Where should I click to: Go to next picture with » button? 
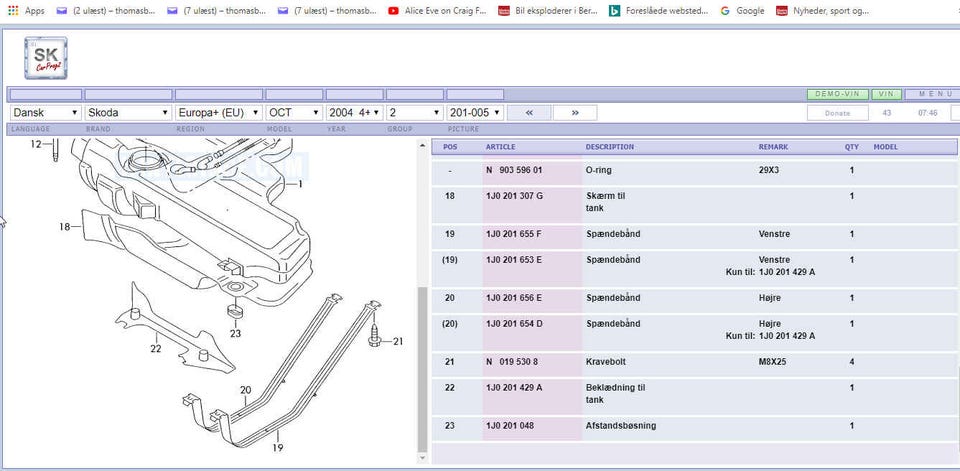click(x=575, y=113)
